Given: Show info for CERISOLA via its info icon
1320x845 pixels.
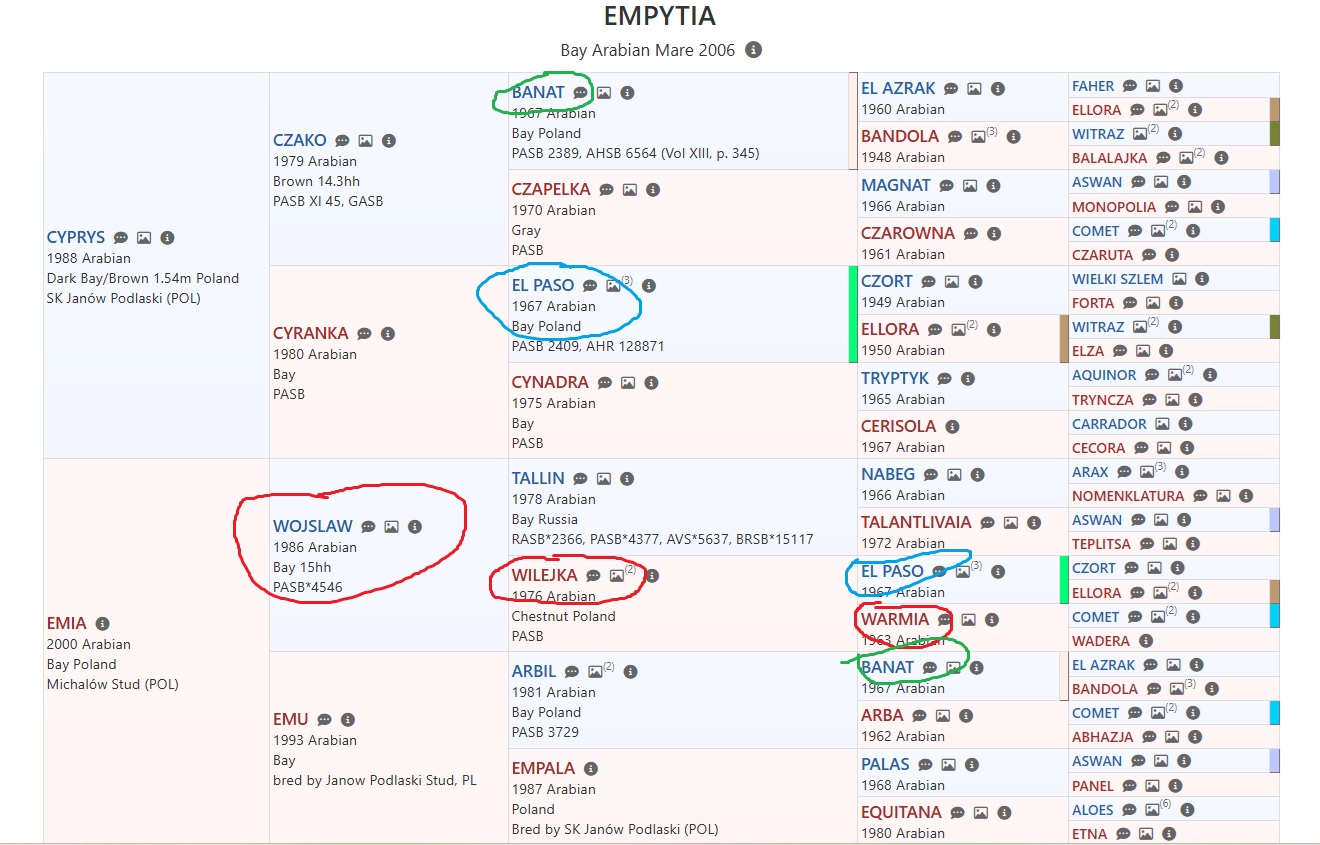Looking at the screenshot, I should 952,427.
